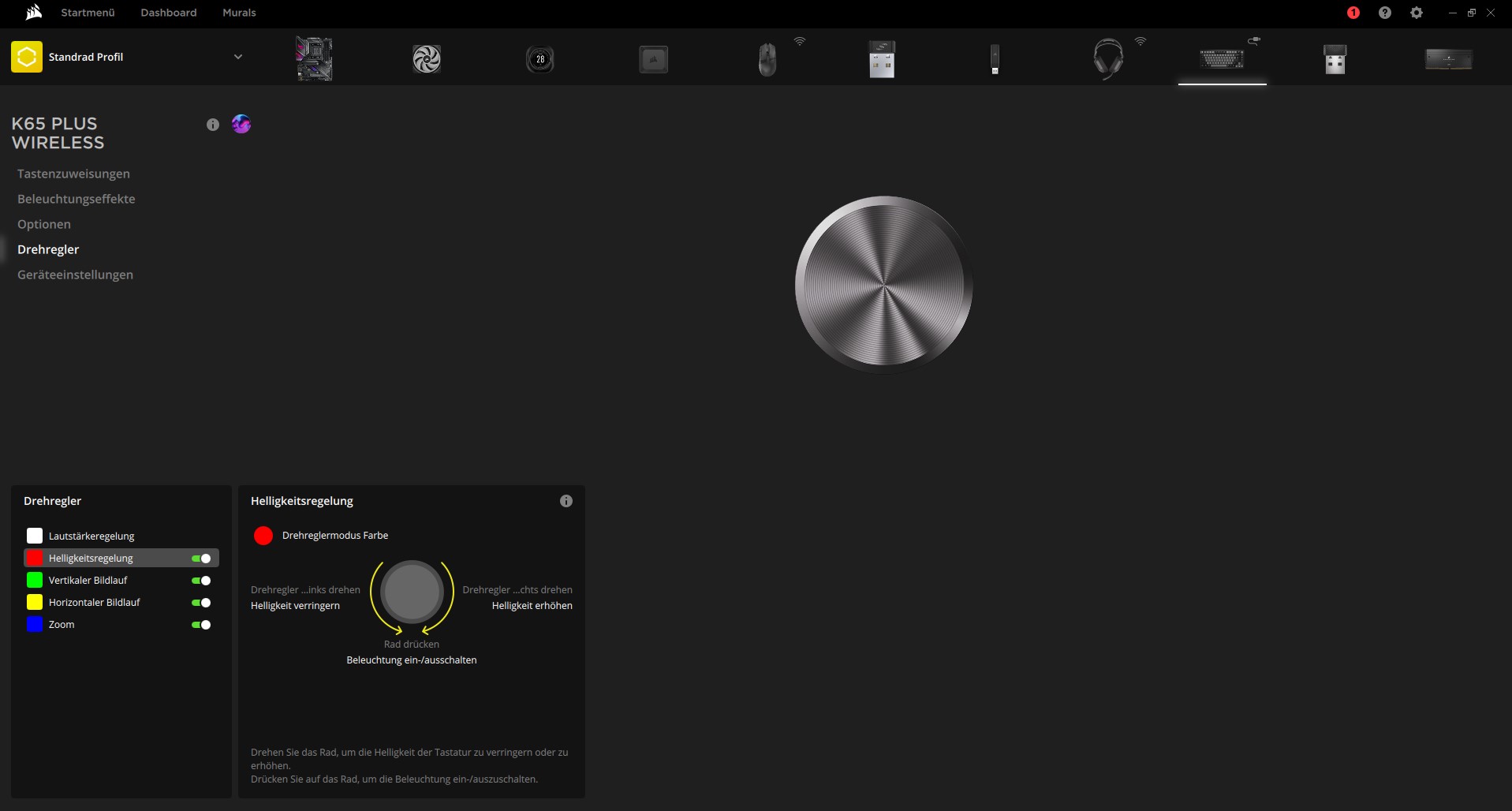Image resolution: width=1512 pixels, height=811 pixels.
Task: Toggle the Zoom dial mode switch
Action: pos(201,625)
